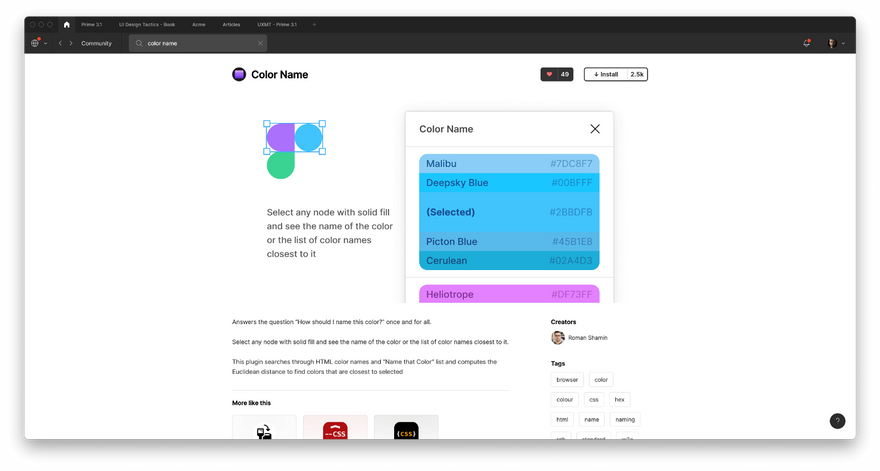
Task: Click the Color Name page title
Action: 279,75
